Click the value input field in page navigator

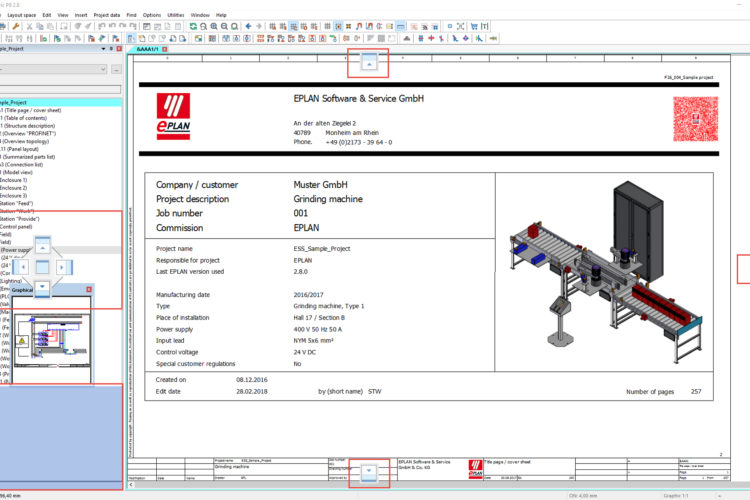[60, 89]
